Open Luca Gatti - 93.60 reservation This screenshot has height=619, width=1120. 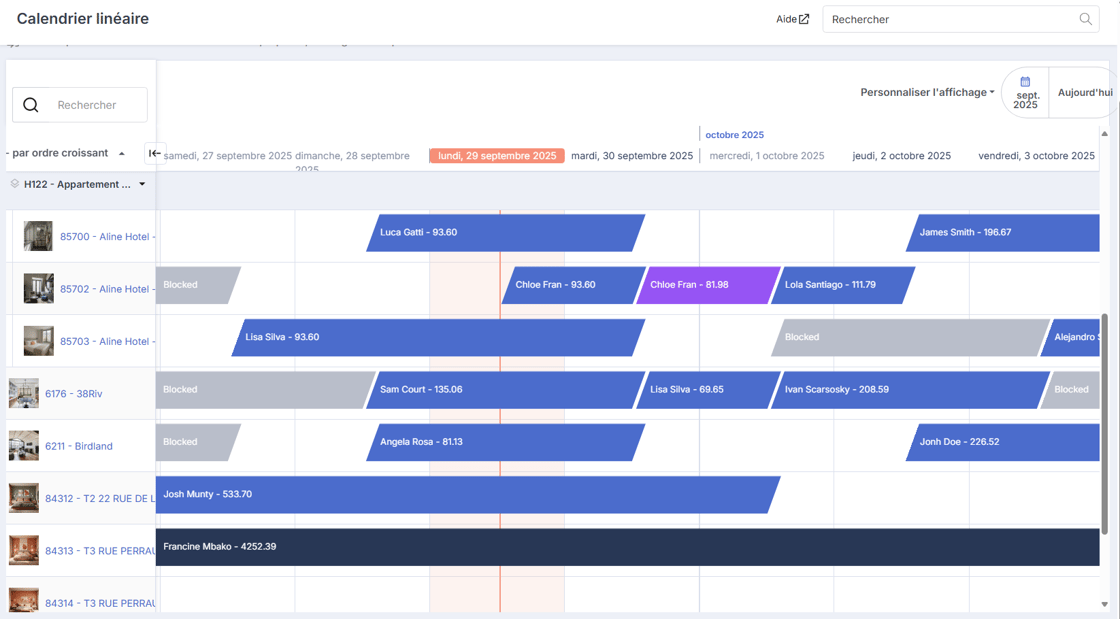coord(506,233)
